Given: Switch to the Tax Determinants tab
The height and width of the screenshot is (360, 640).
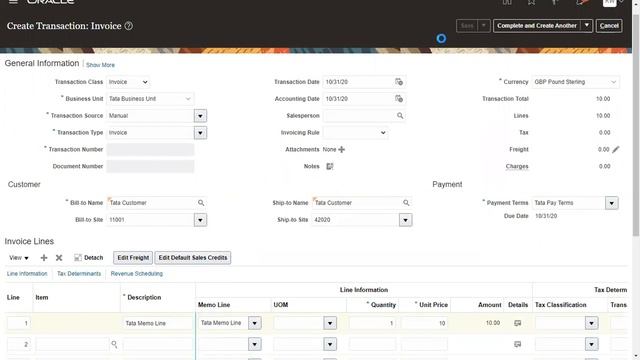Looking at the screenshot, I should pyautogui.click(x=79, y=273).
